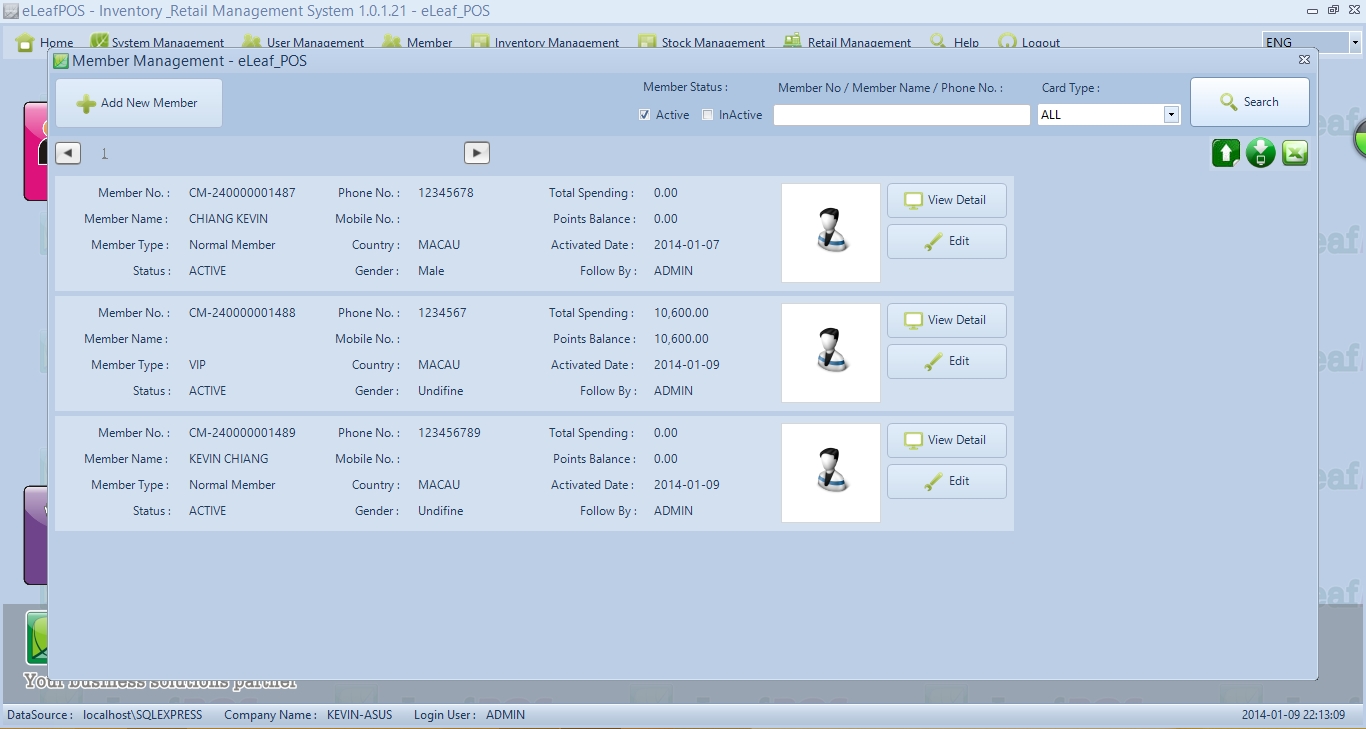
Task: Close the Member Management panel
Action: point(1304,60)
